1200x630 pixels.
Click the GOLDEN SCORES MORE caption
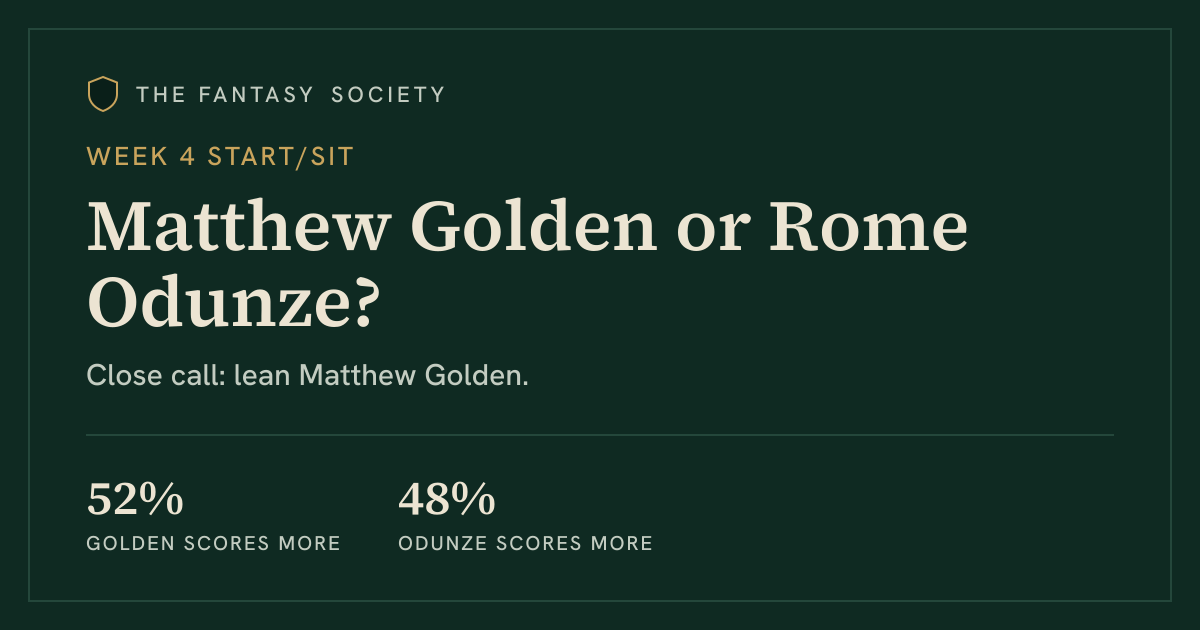click(x=214, y=544)
